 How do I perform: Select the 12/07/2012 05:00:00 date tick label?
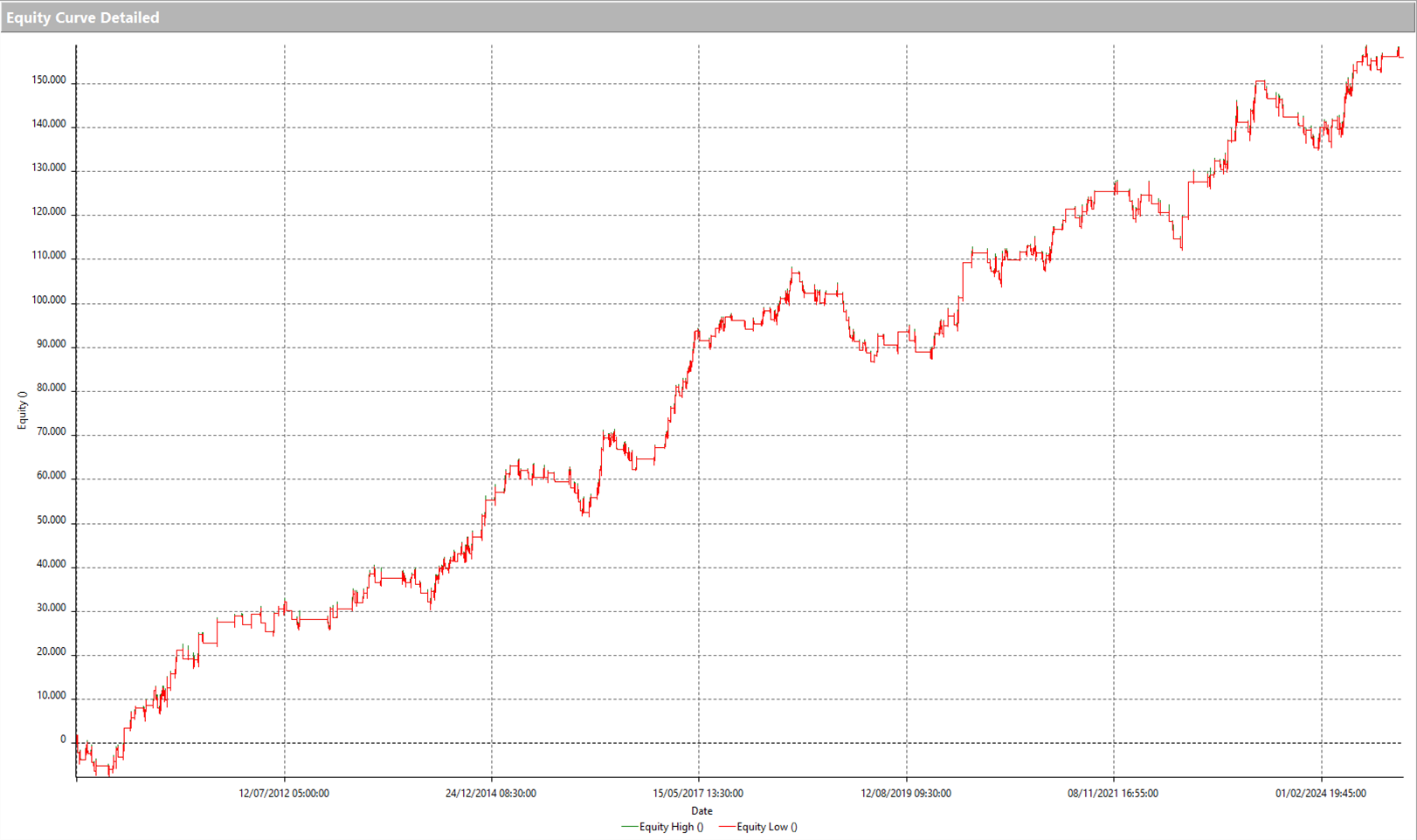pyautogui.click(x=286, y=794)
